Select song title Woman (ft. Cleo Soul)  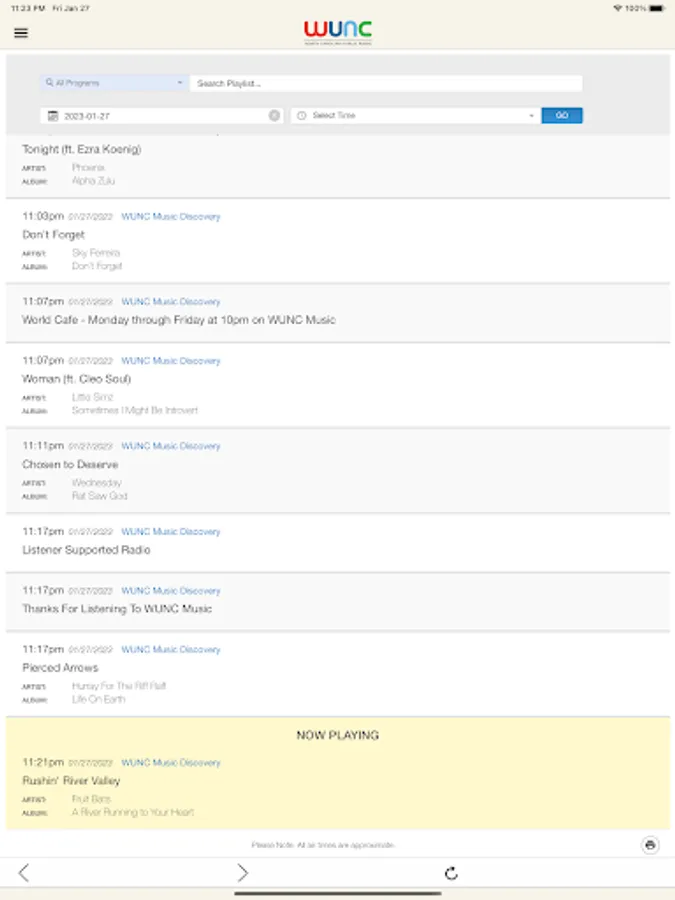[x=76, y=379]
